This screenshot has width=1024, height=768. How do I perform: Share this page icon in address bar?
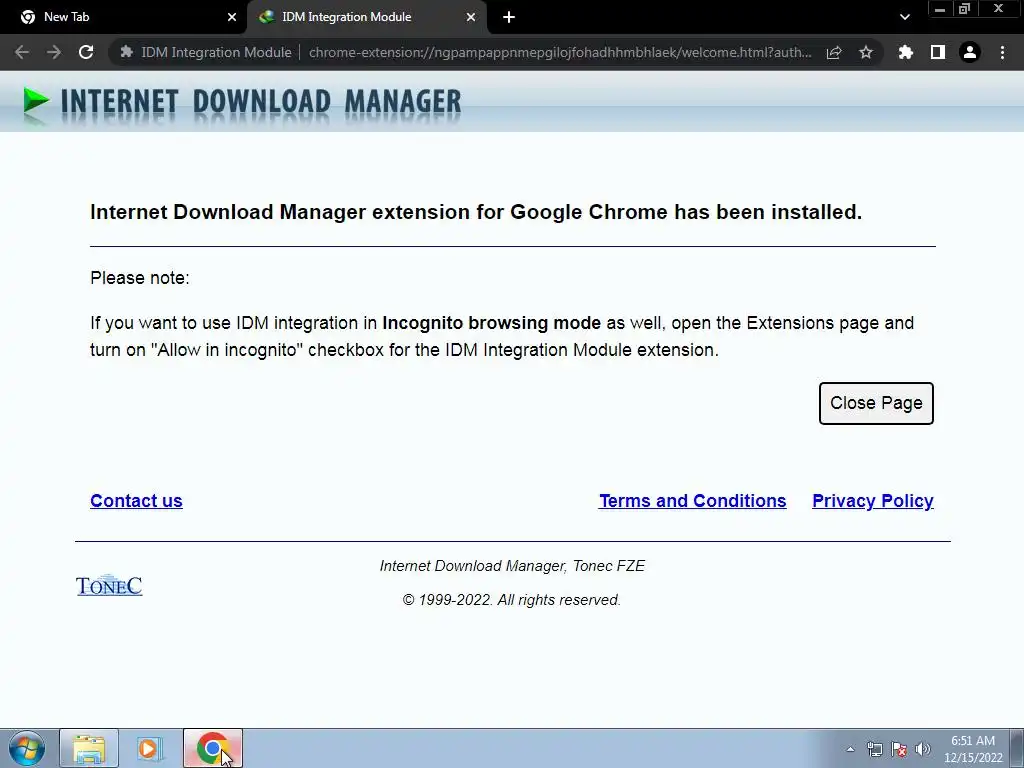click(834, 52)
